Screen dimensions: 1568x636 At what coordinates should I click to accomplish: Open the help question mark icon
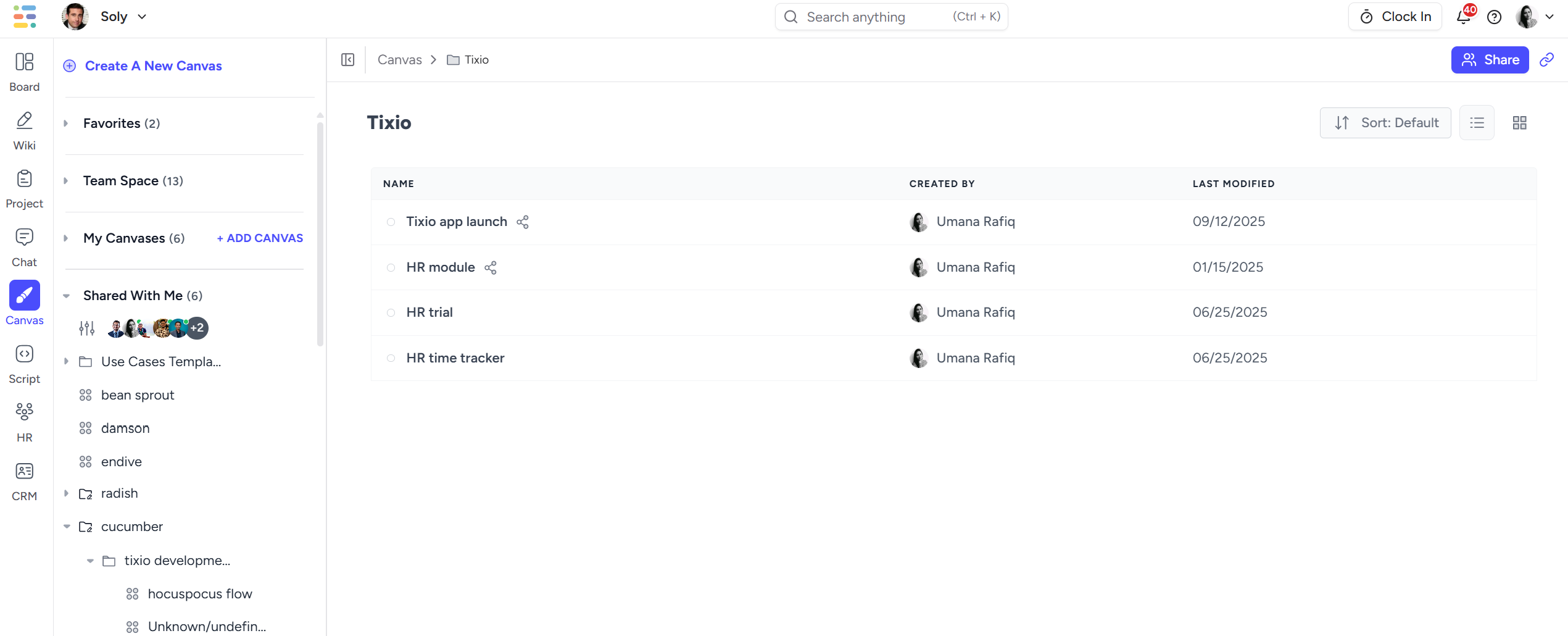coord(1494,17)
